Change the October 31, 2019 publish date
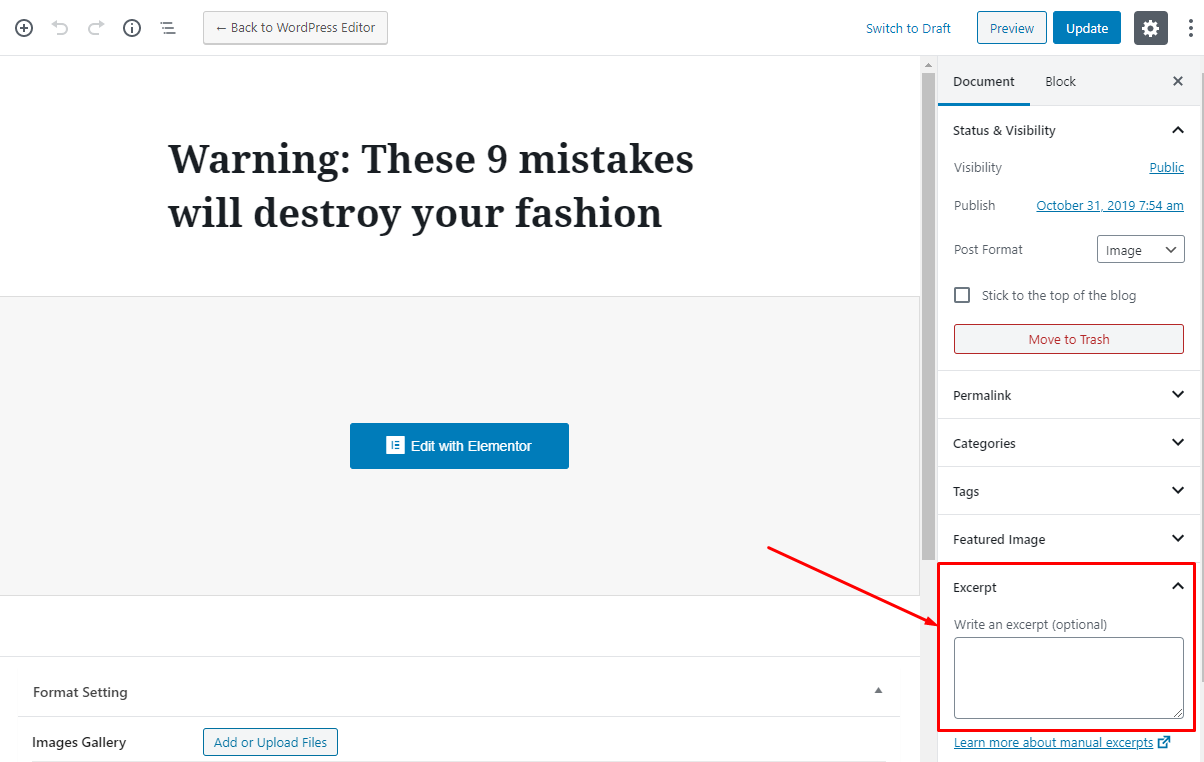The image size is (1204, 762). [1110, 206]
